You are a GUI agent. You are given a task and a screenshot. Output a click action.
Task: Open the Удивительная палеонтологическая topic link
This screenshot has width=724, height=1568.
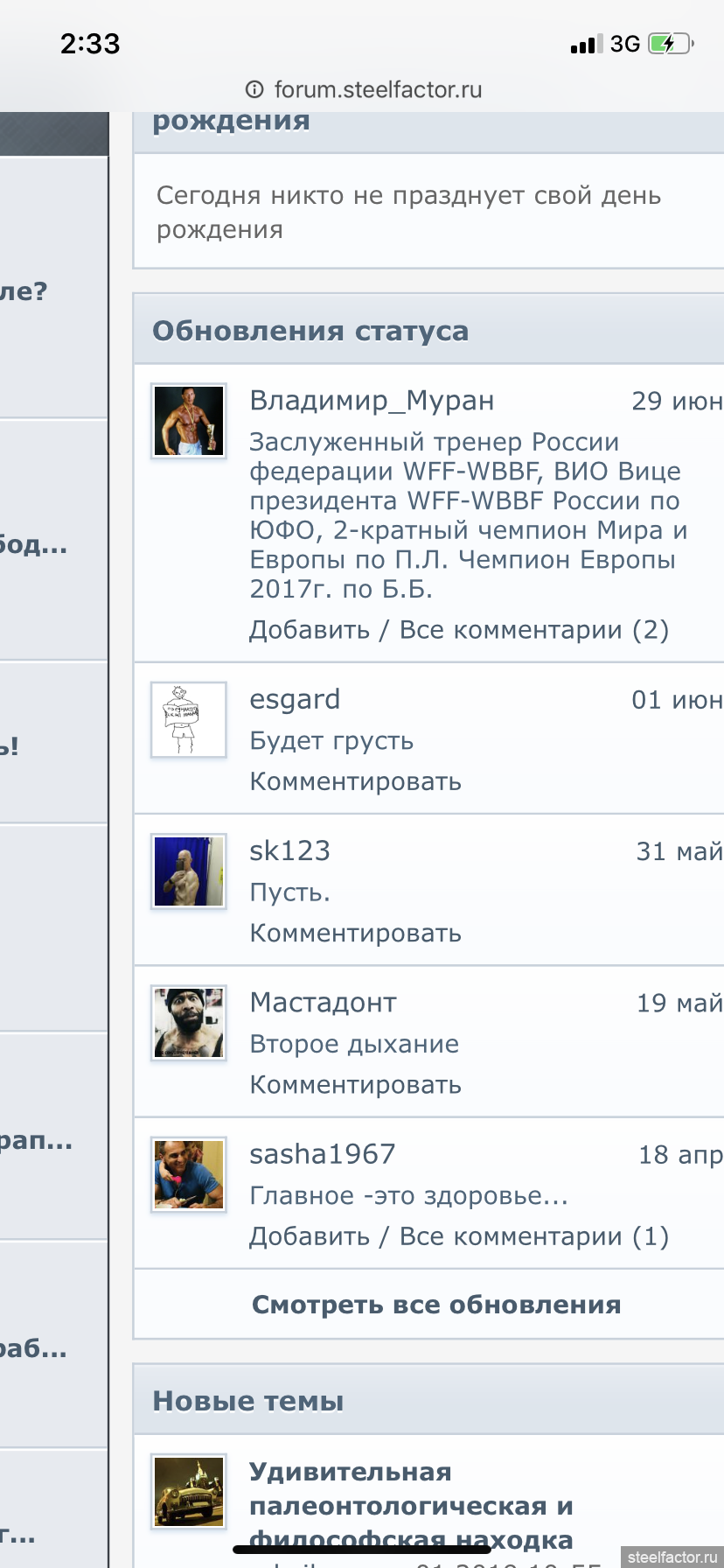pos(411,1506)
